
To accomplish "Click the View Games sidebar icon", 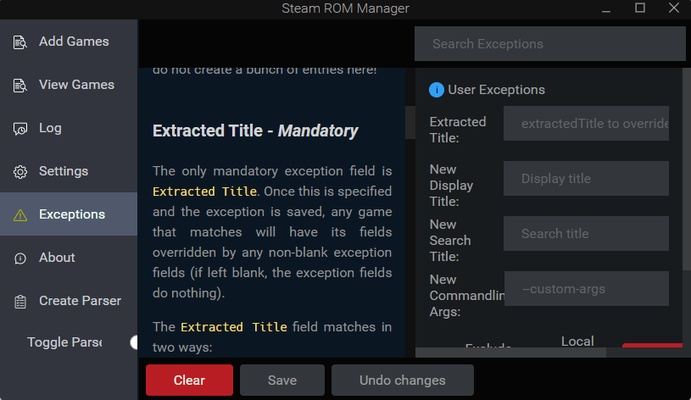I will (20, 85).
